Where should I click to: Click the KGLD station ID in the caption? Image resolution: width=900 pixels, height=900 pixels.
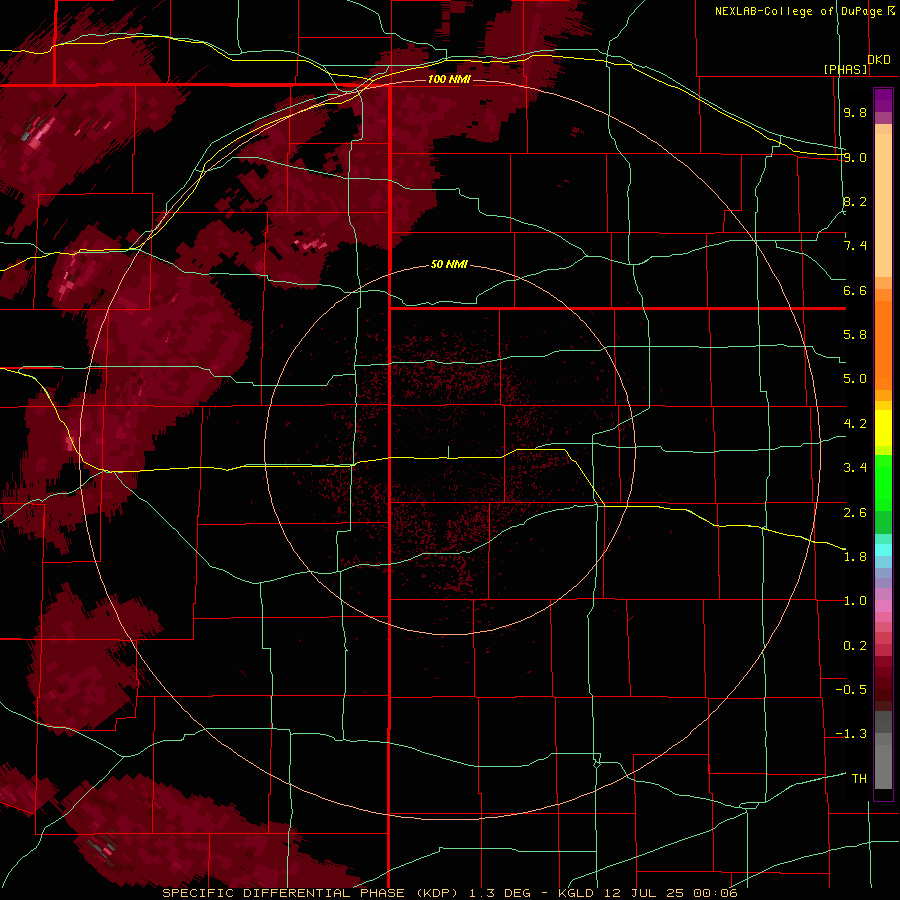[577, 893]
